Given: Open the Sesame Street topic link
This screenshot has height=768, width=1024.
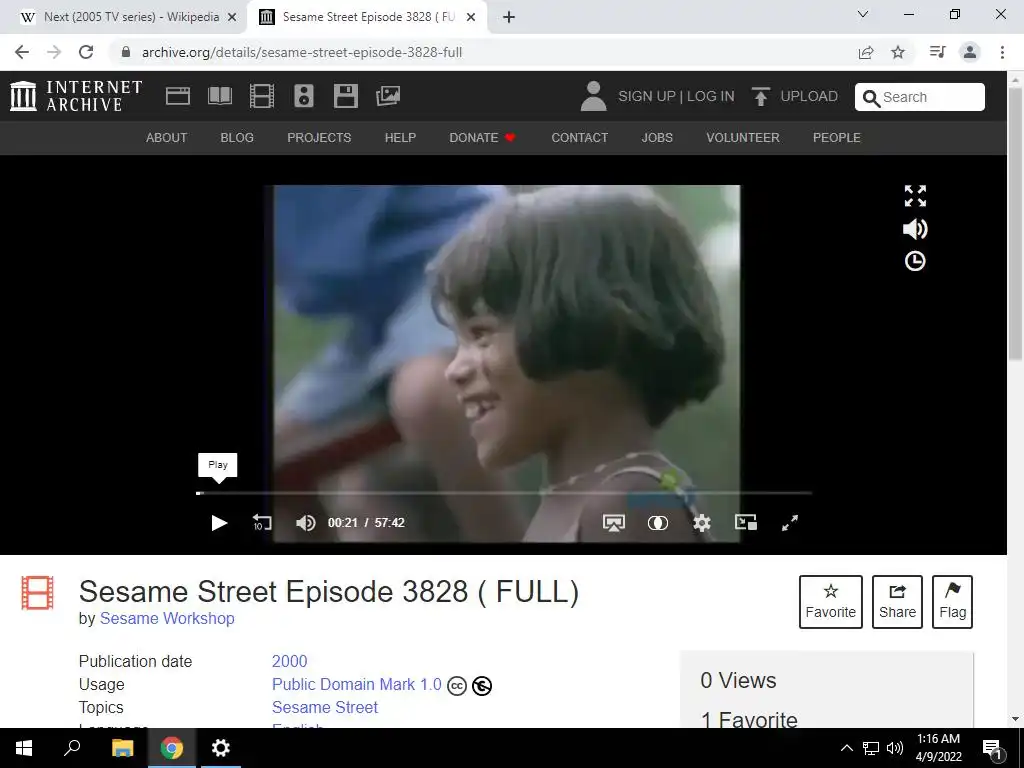Looking at the screenshot, I should point(325,707).
